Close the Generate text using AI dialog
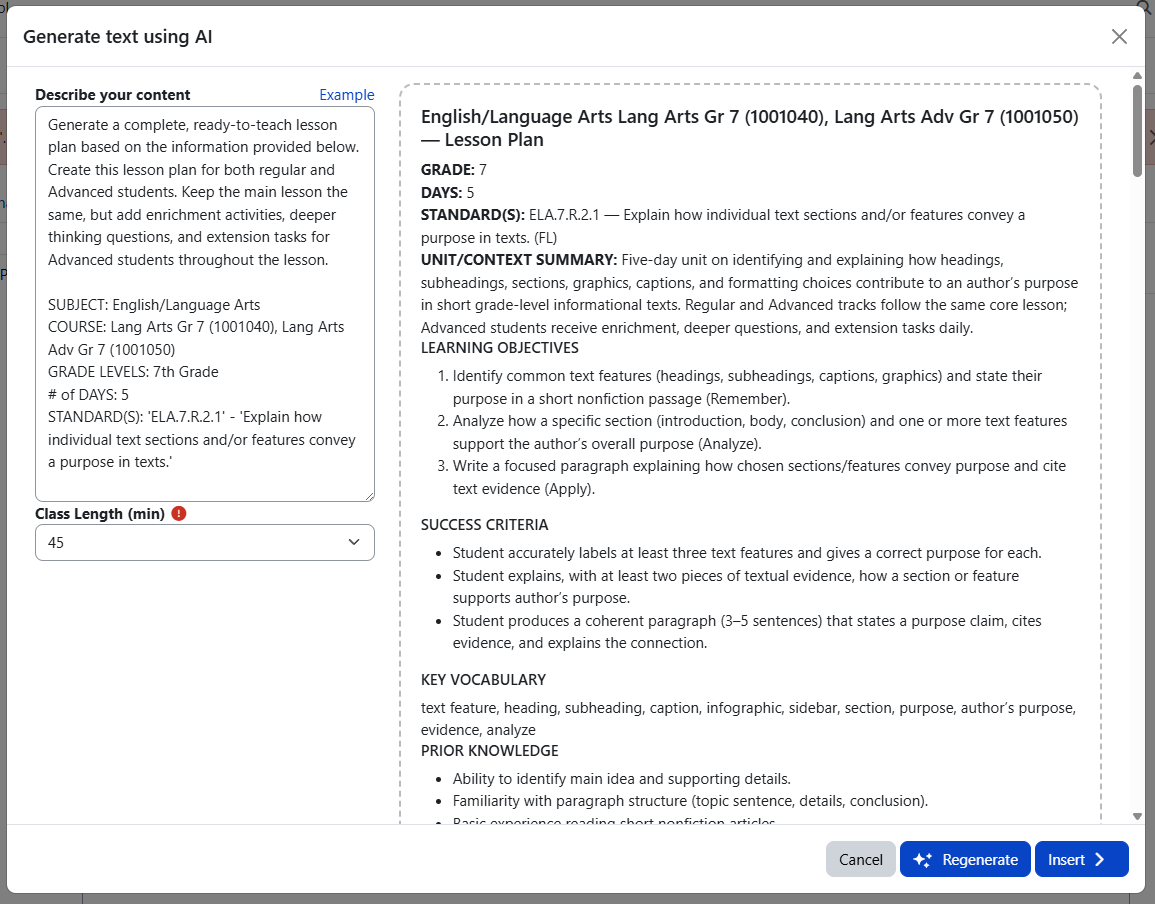The height and width of the screenshot is (904, 1155). click(1119, 37)
